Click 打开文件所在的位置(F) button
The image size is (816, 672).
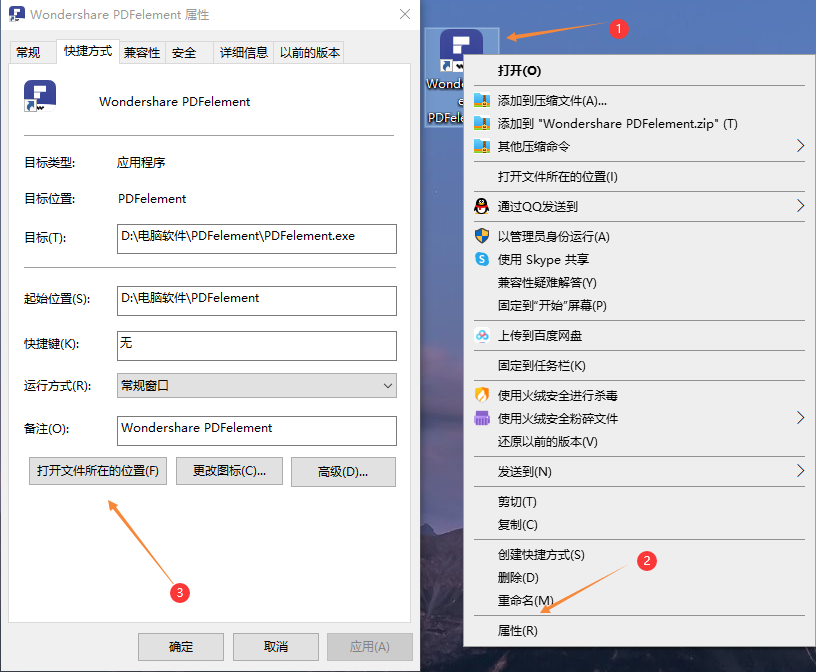coord(98,471)
